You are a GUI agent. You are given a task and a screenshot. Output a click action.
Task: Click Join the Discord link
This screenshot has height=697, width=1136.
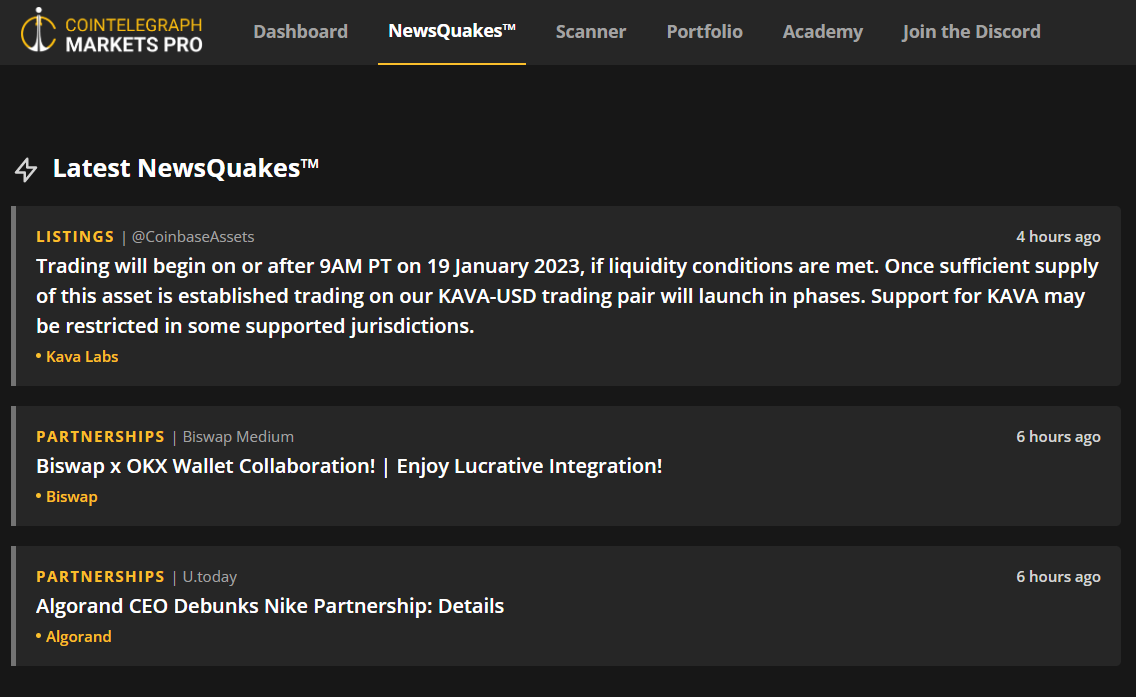(970, 32)
